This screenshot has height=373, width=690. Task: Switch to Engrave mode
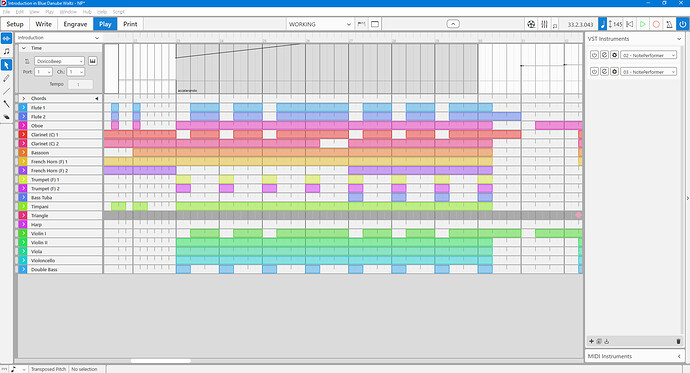click(x=75, y=24)
